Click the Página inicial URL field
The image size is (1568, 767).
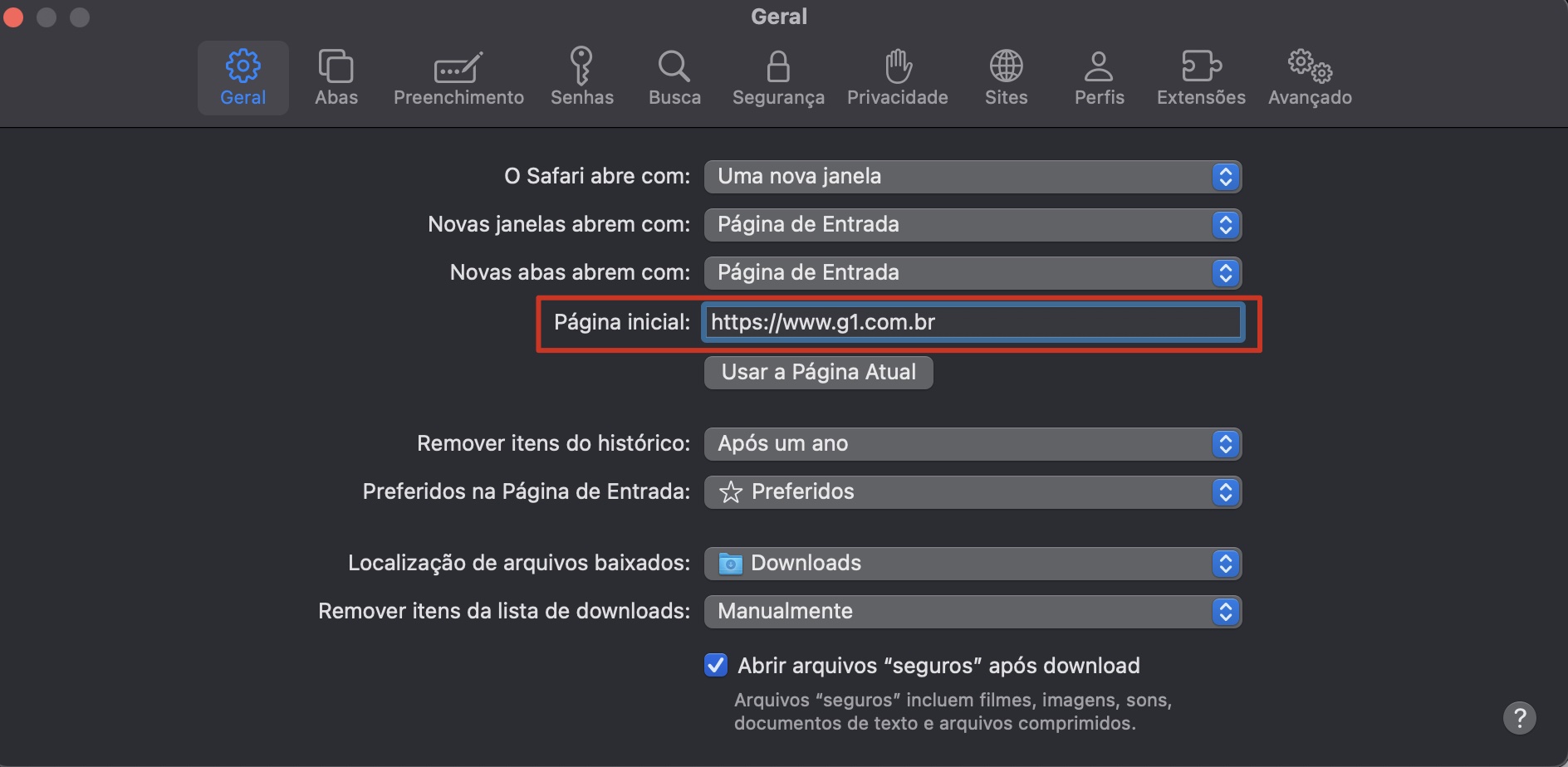coord(972,322)
